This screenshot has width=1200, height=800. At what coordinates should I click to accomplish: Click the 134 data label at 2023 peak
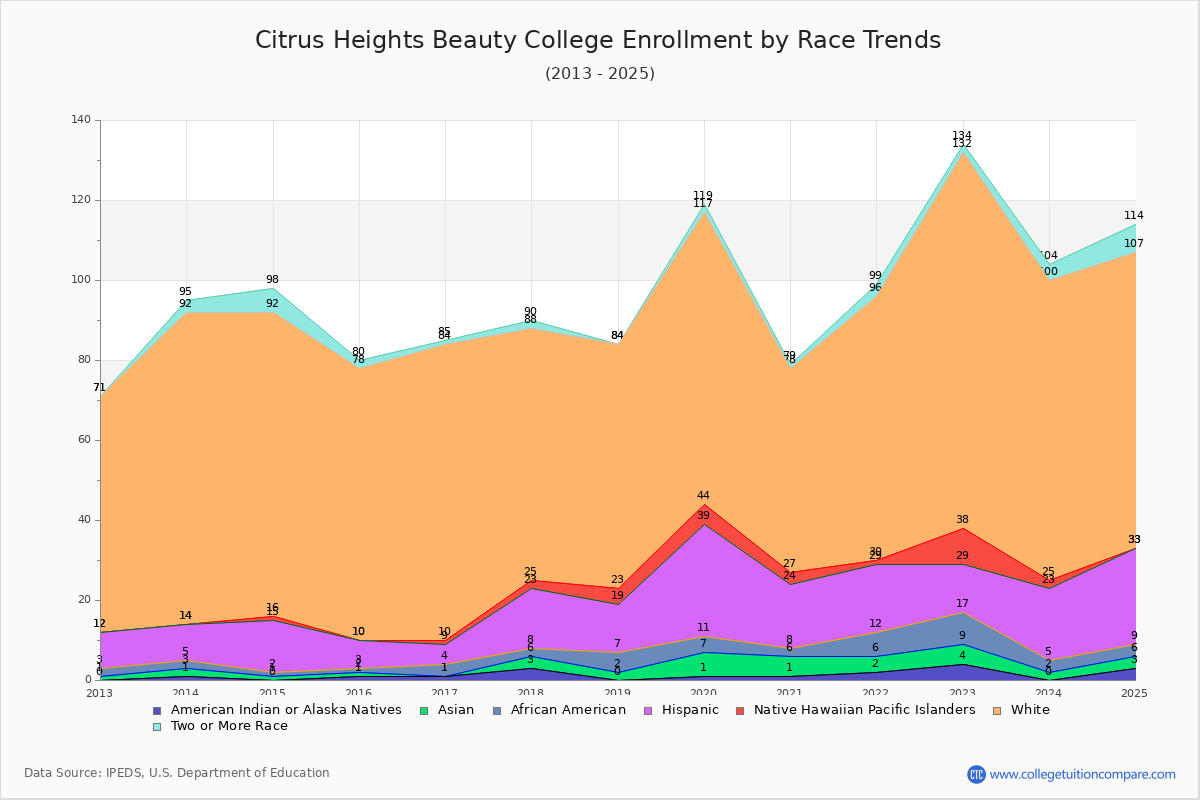(962, 136)
